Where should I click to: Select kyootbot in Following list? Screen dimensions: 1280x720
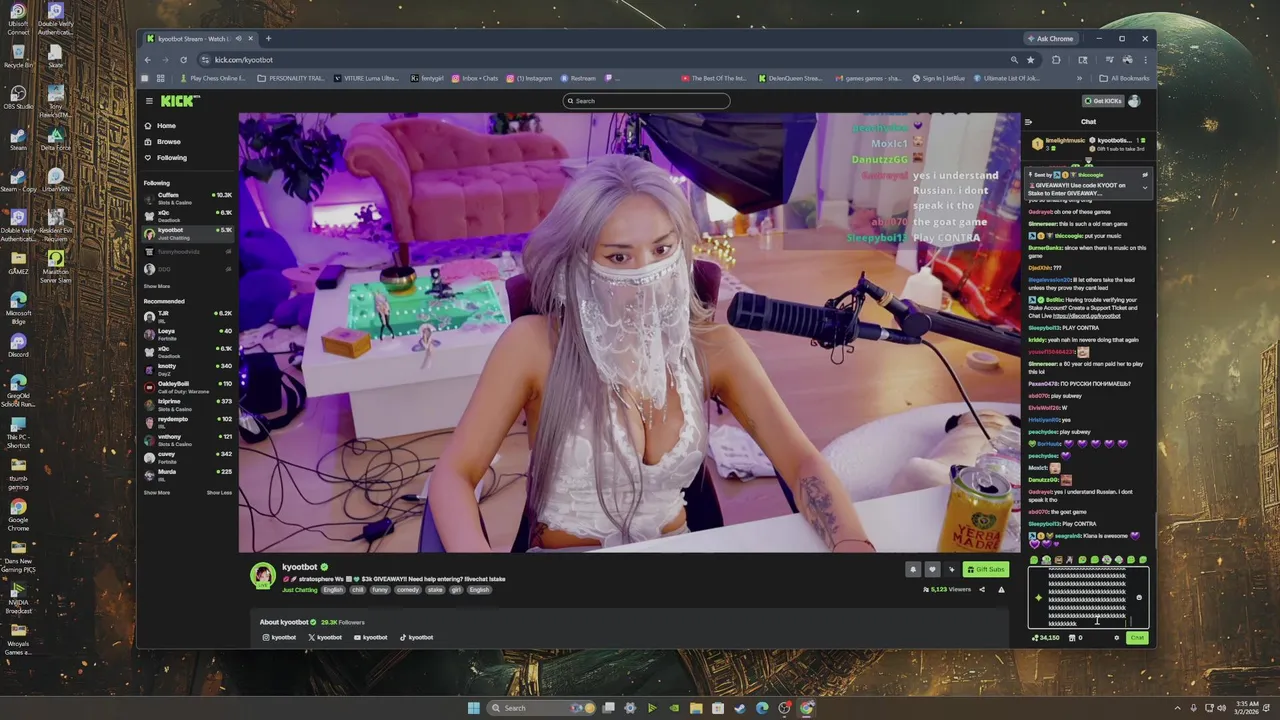tap(188, 232)
